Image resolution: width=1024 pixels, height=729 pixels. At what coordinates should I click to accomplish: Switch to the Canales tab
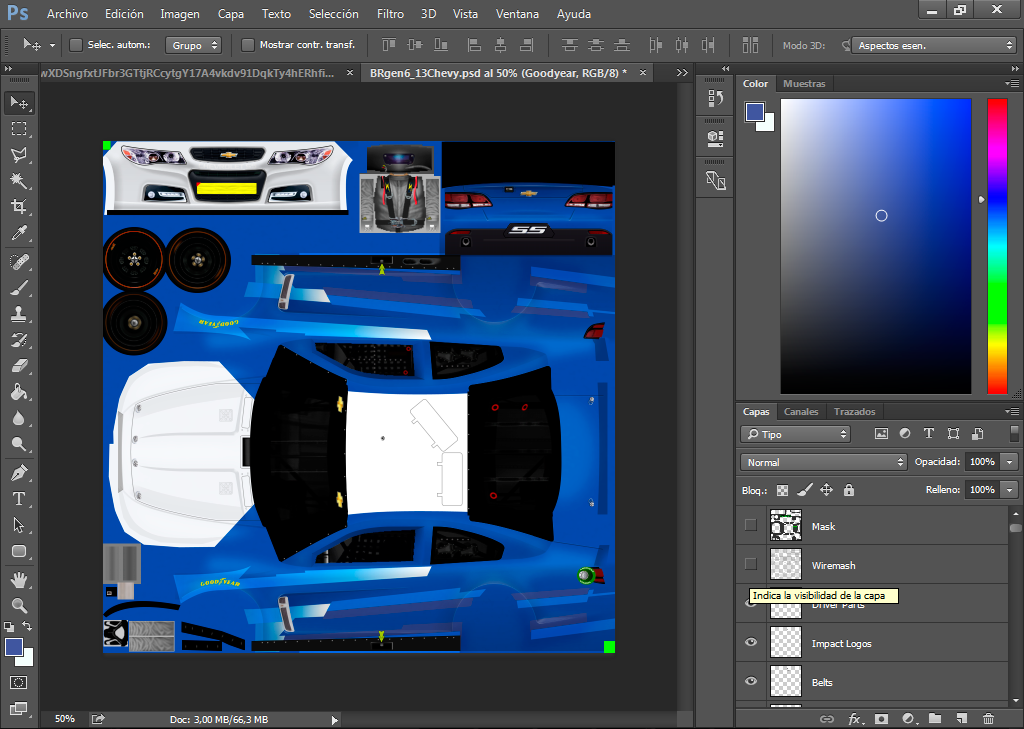coord(801,412)
